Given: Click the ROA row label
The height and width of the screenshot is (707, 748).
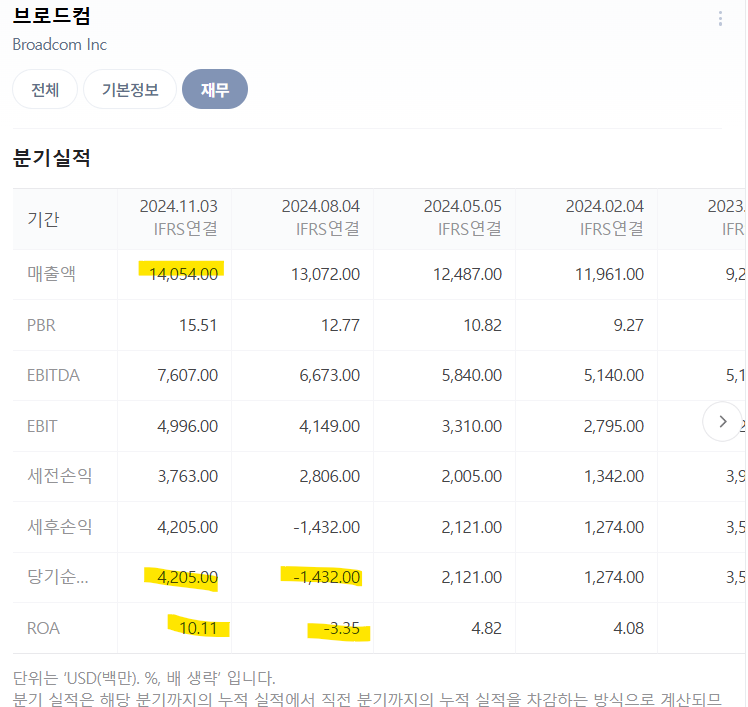Looking at the screenshot, I should click(x=43, y=628).
